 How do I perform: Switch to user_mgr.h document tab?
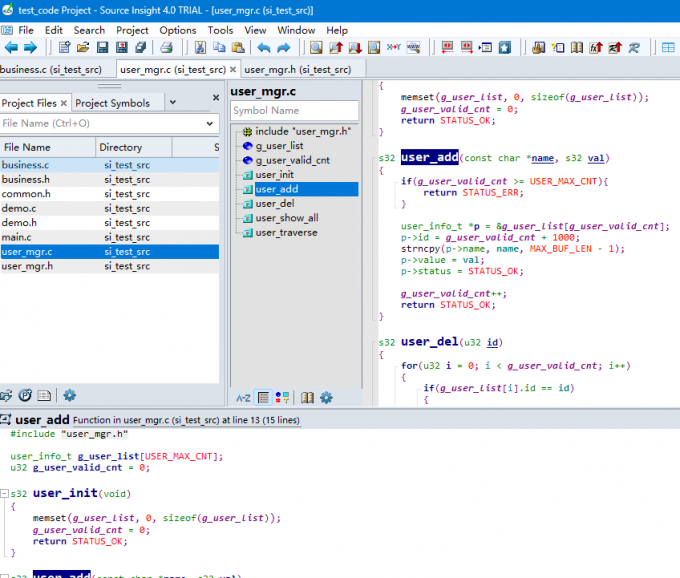click(298, 69)
